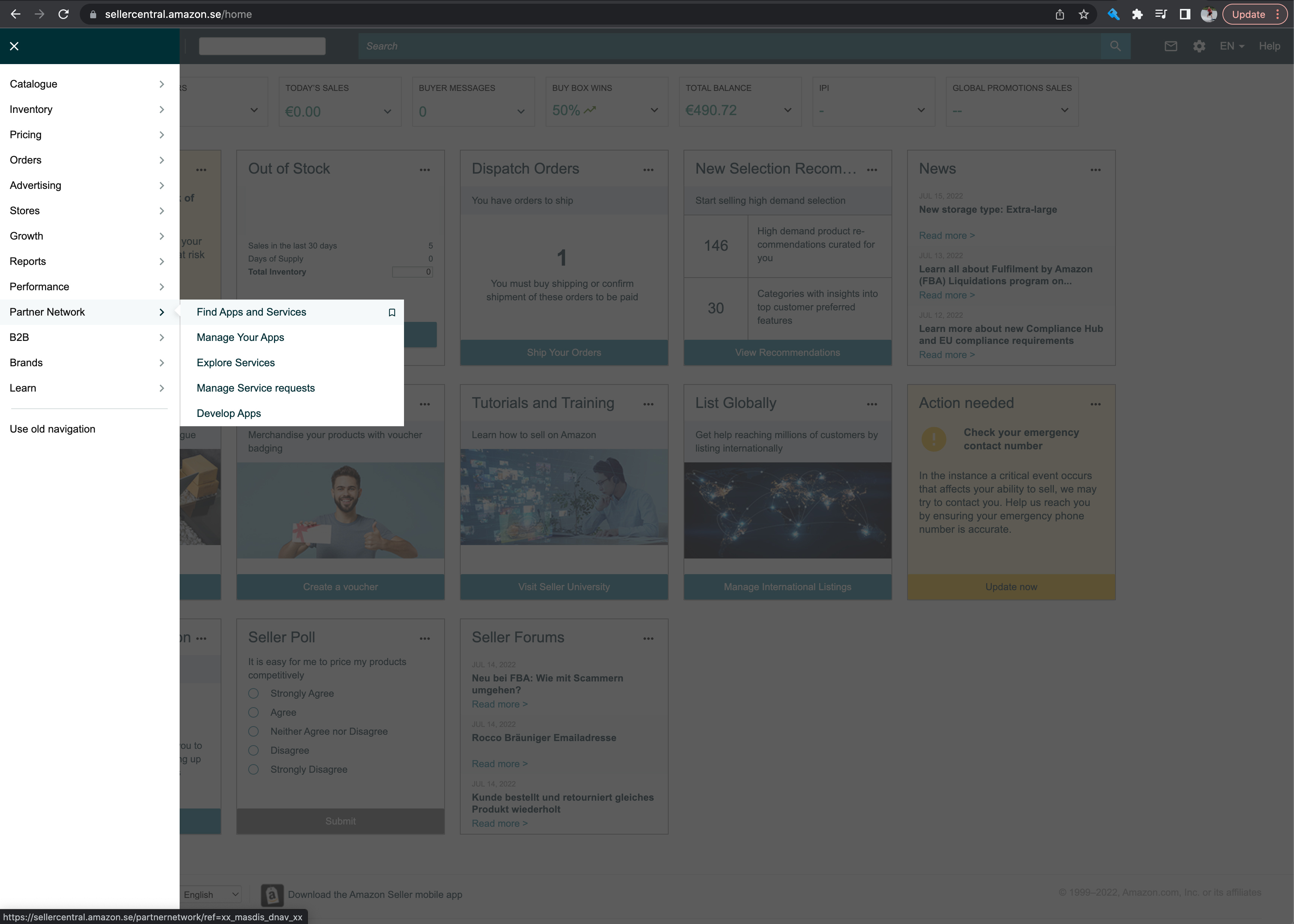This screenshot has height=924, width=1294.
Task: Open the Help link in the header
Action: pyautogui.click(x=1269, y=46)
